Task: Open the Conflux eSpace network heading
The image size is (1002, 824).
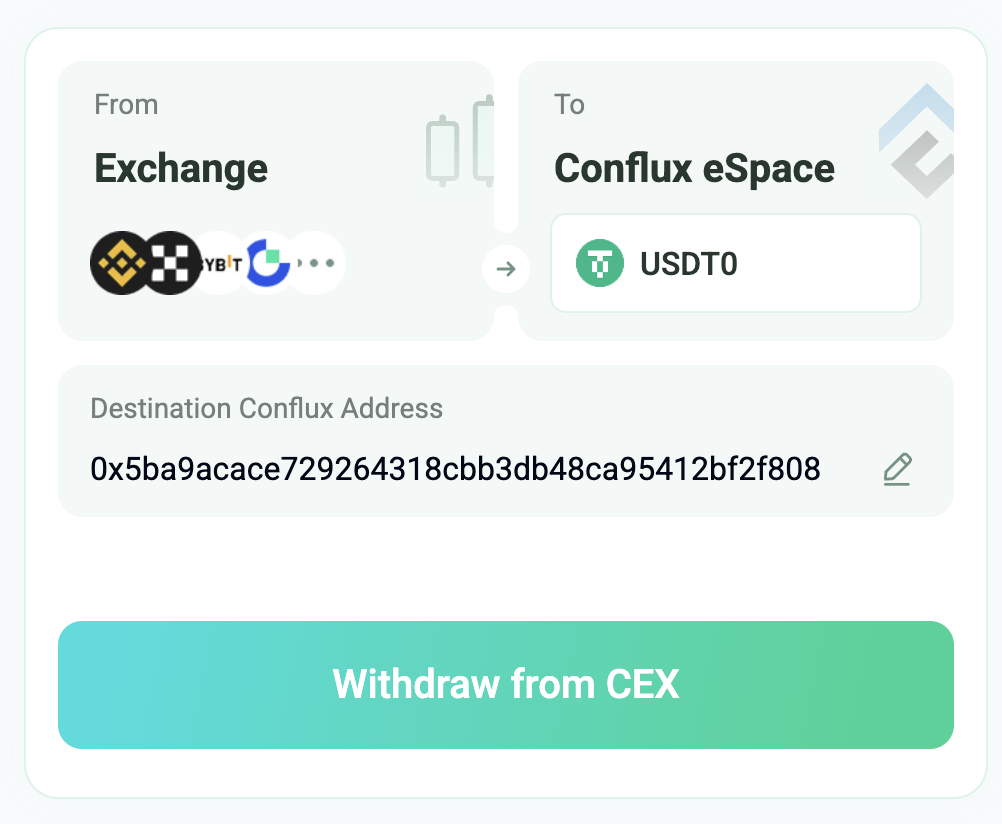Action: [x=694, y=168]
